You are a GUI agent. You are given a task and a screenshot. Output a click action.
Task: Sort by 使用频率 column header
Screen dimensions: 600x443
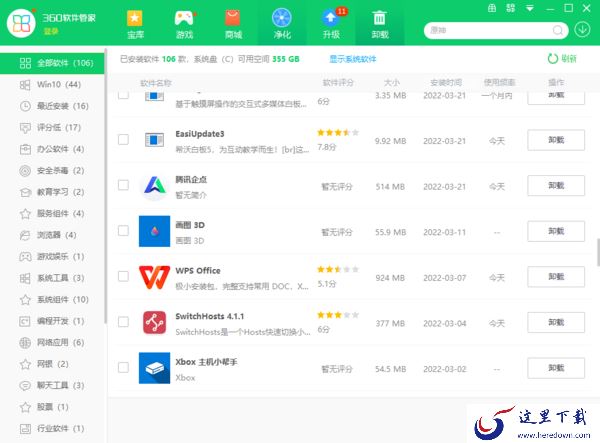click(499, 83)
